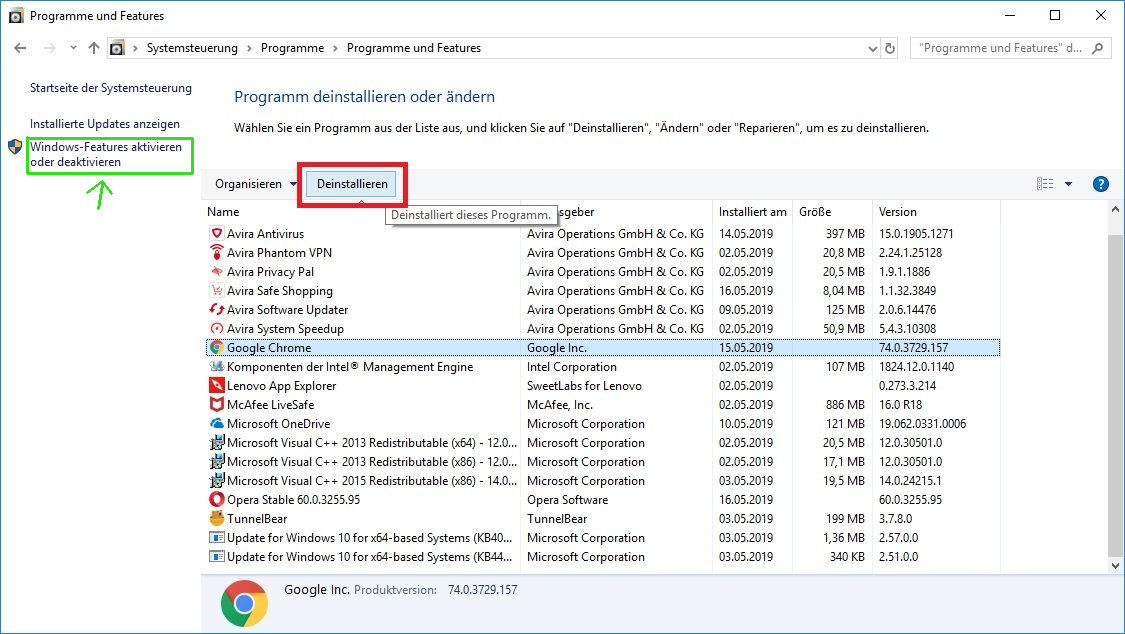Click the scrollbar up arrow
Viewport: 1125px width, 634px height.
(x=1115, y=209)
